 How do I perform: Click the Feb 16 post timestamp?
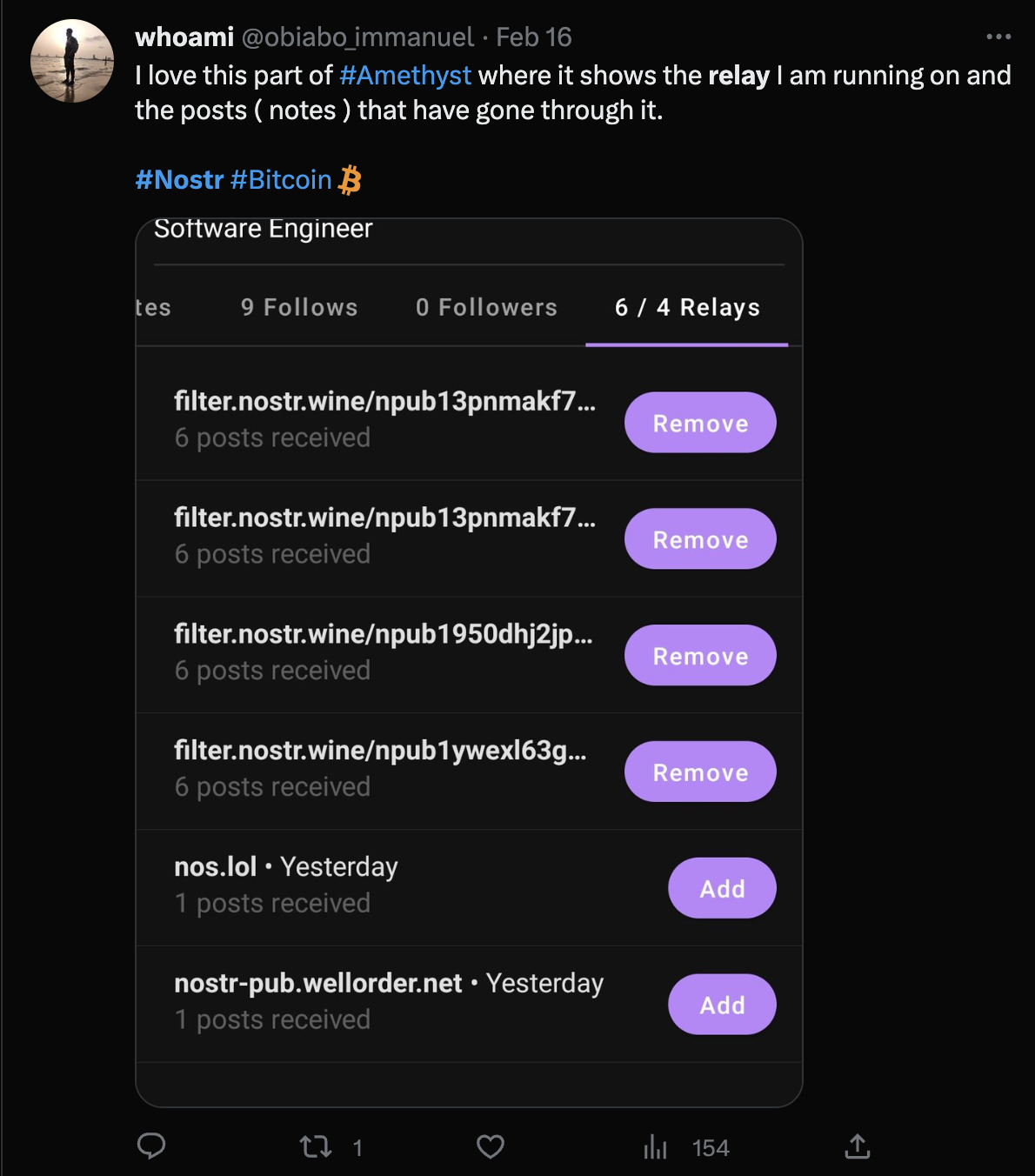point(533,37)
